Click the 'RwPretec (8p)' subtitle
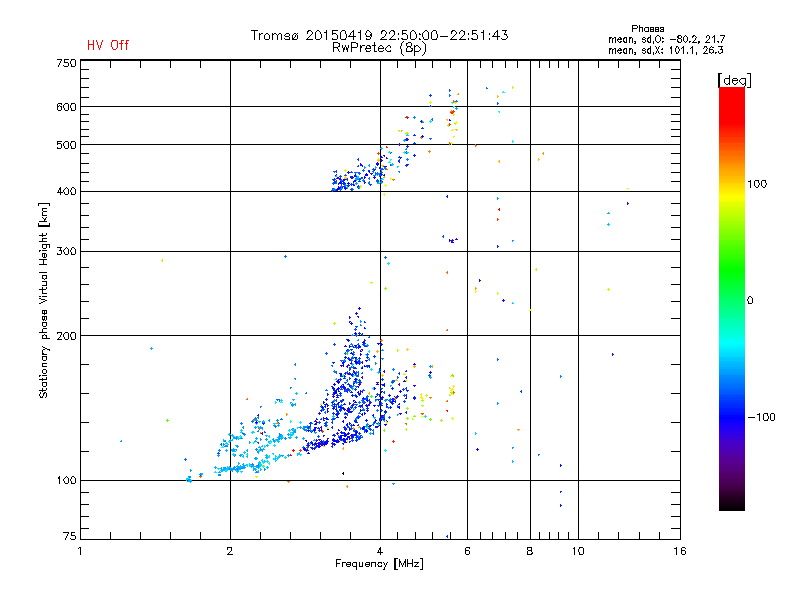This screenshot has width=800, height=600. click(379, 48)
